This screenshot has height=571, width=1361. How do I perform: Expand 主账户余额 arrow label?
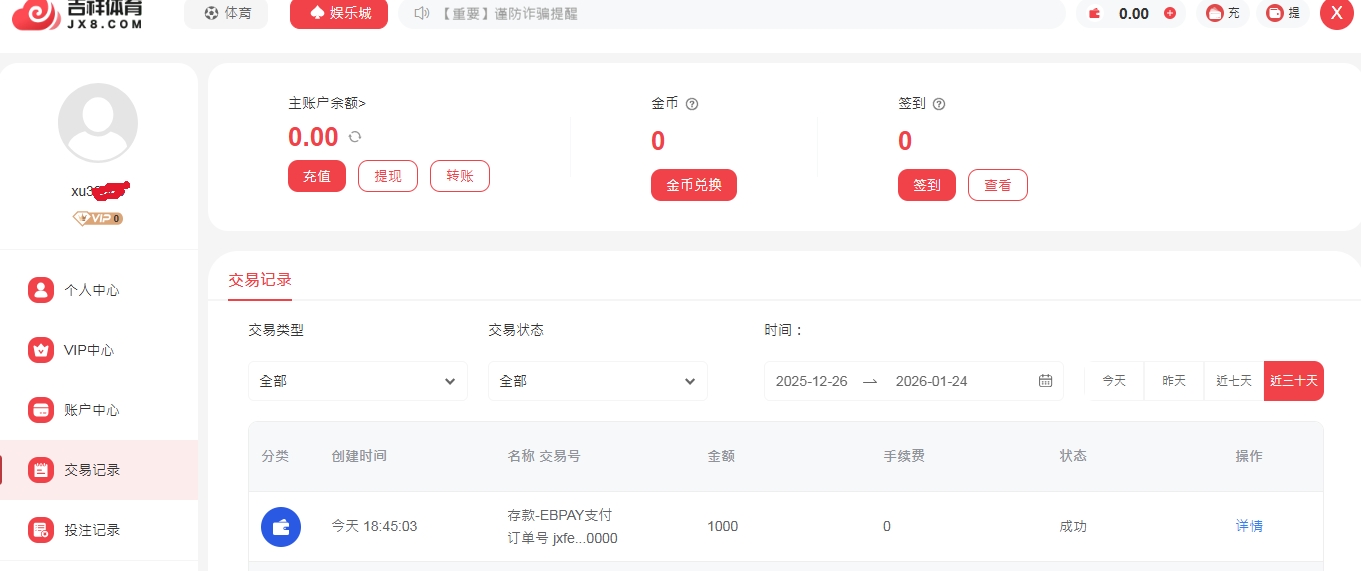[327, 103]
